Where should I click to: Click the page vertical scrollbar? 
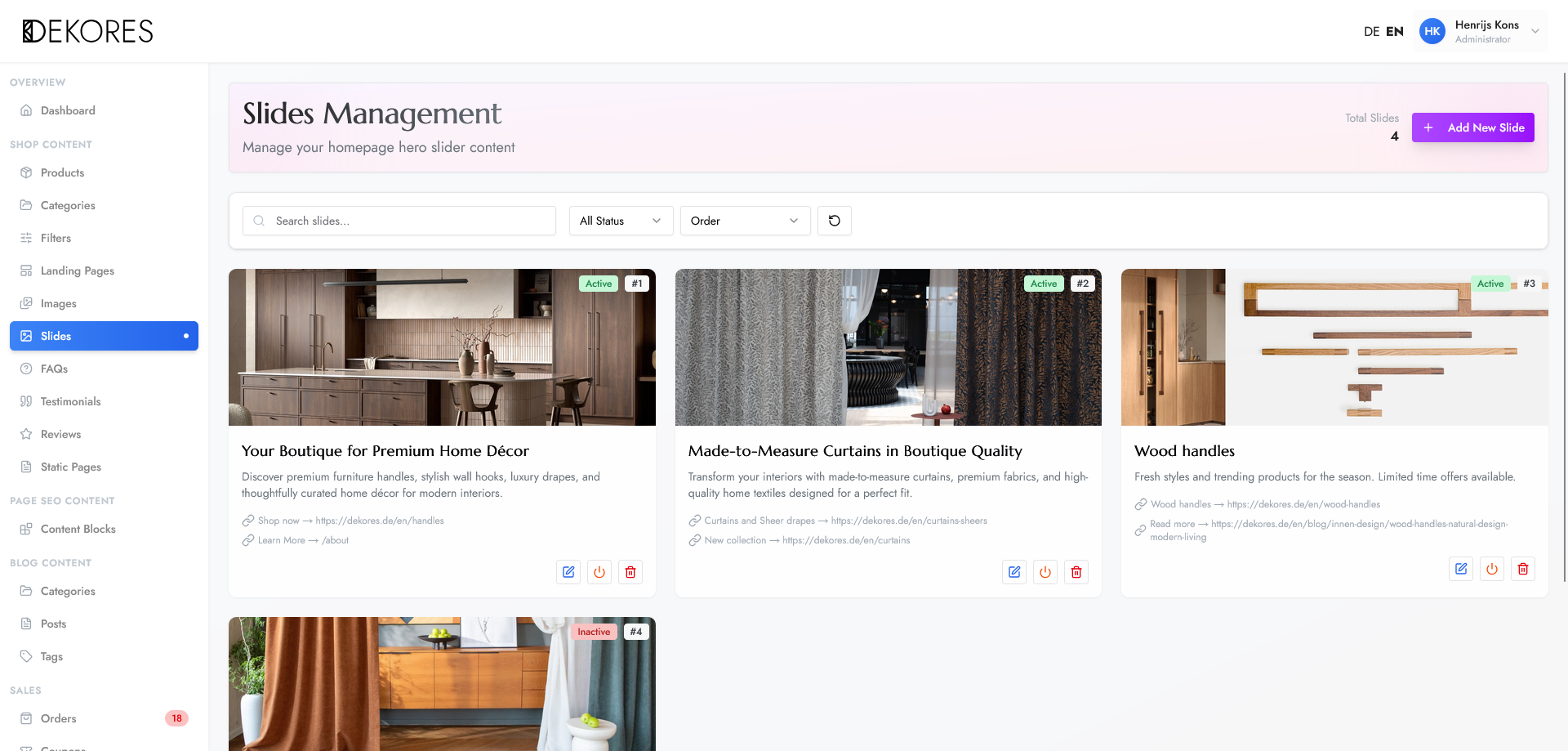[x=1565, y=327]
